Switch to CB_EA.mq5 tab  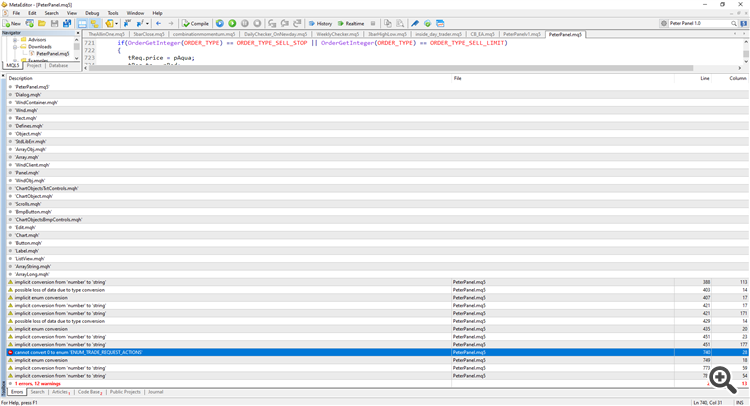(x=482, y=34)
